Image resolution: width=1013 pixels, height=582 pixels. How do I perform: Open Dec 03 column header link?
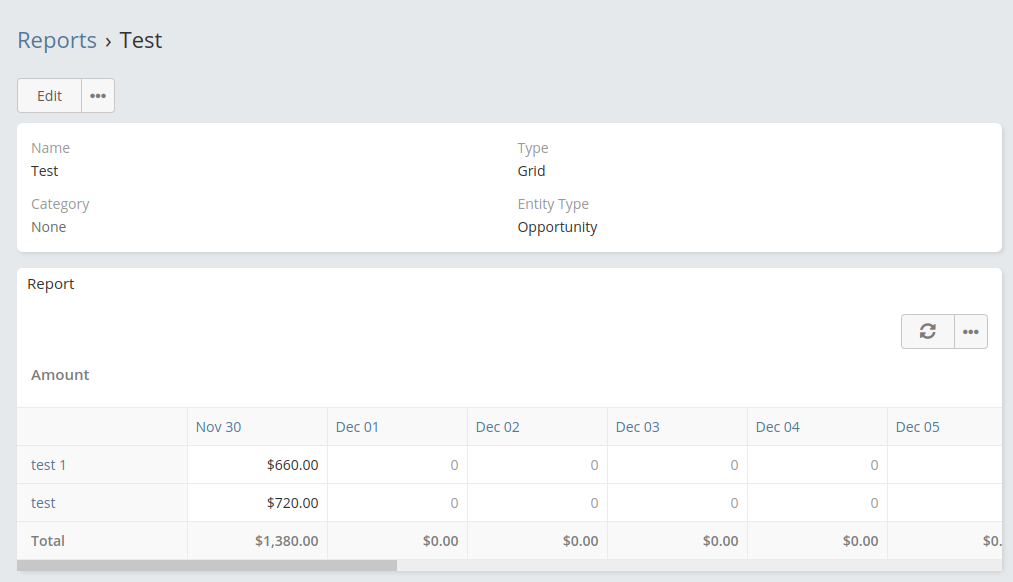coord(637,427)
